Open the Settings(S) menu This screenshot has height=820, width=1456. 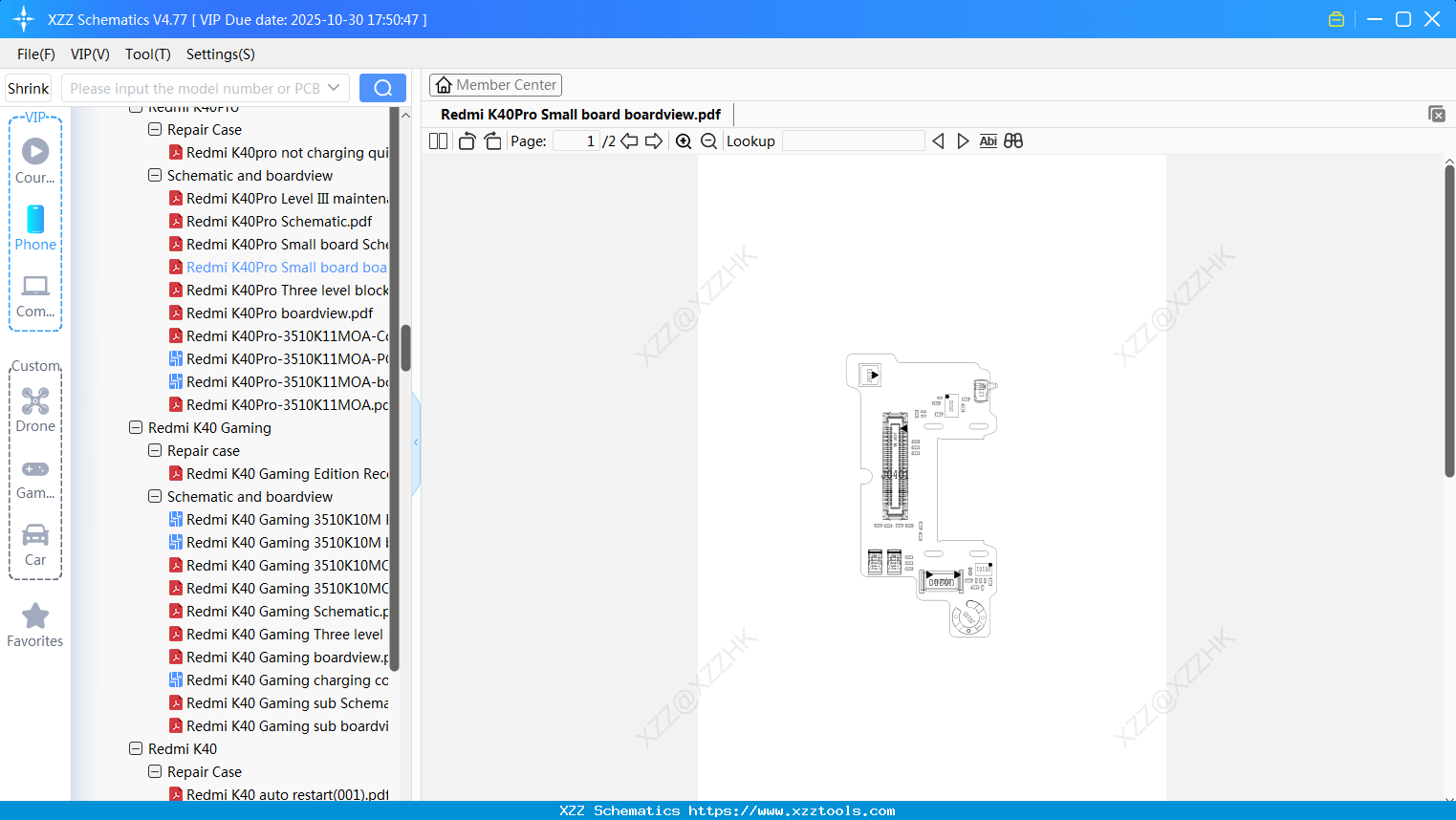click(x=221, y=54)
